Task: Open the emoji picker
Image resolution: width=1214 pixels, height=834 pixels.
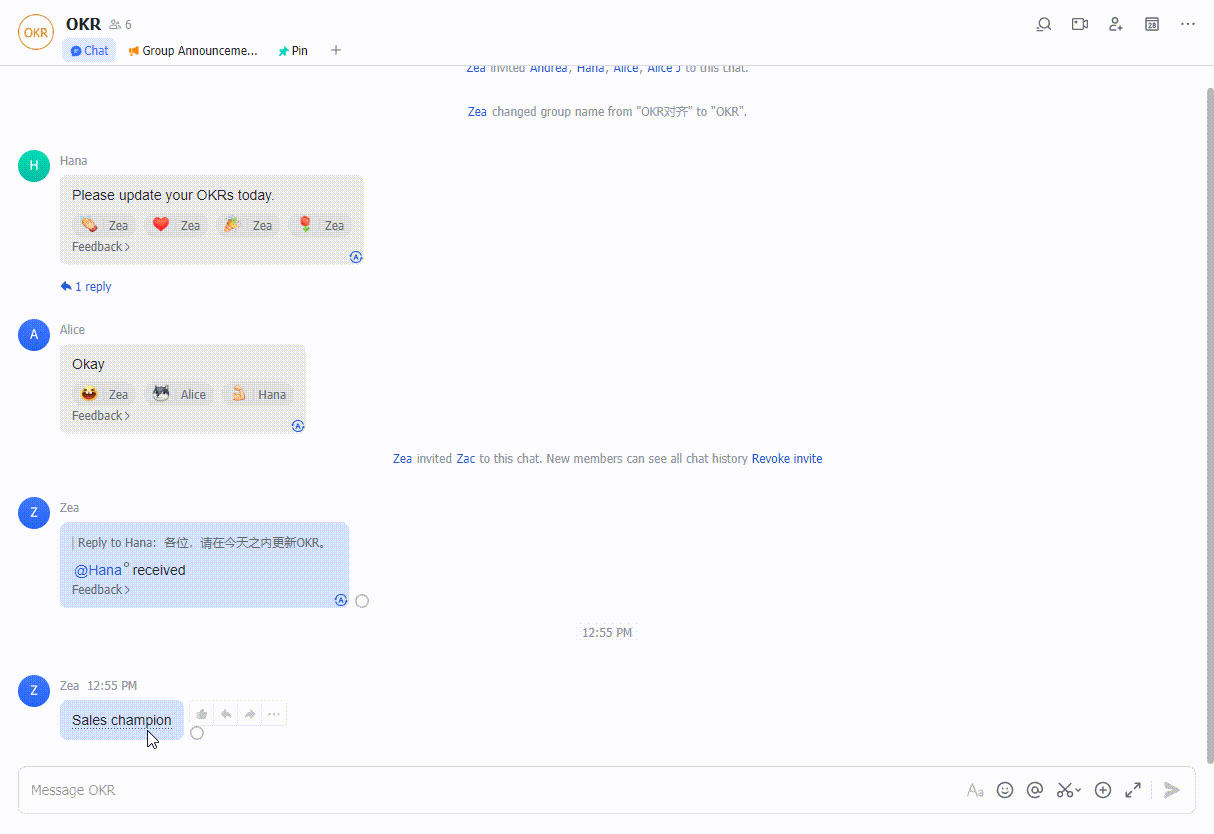Action: tap(1005, 790)
